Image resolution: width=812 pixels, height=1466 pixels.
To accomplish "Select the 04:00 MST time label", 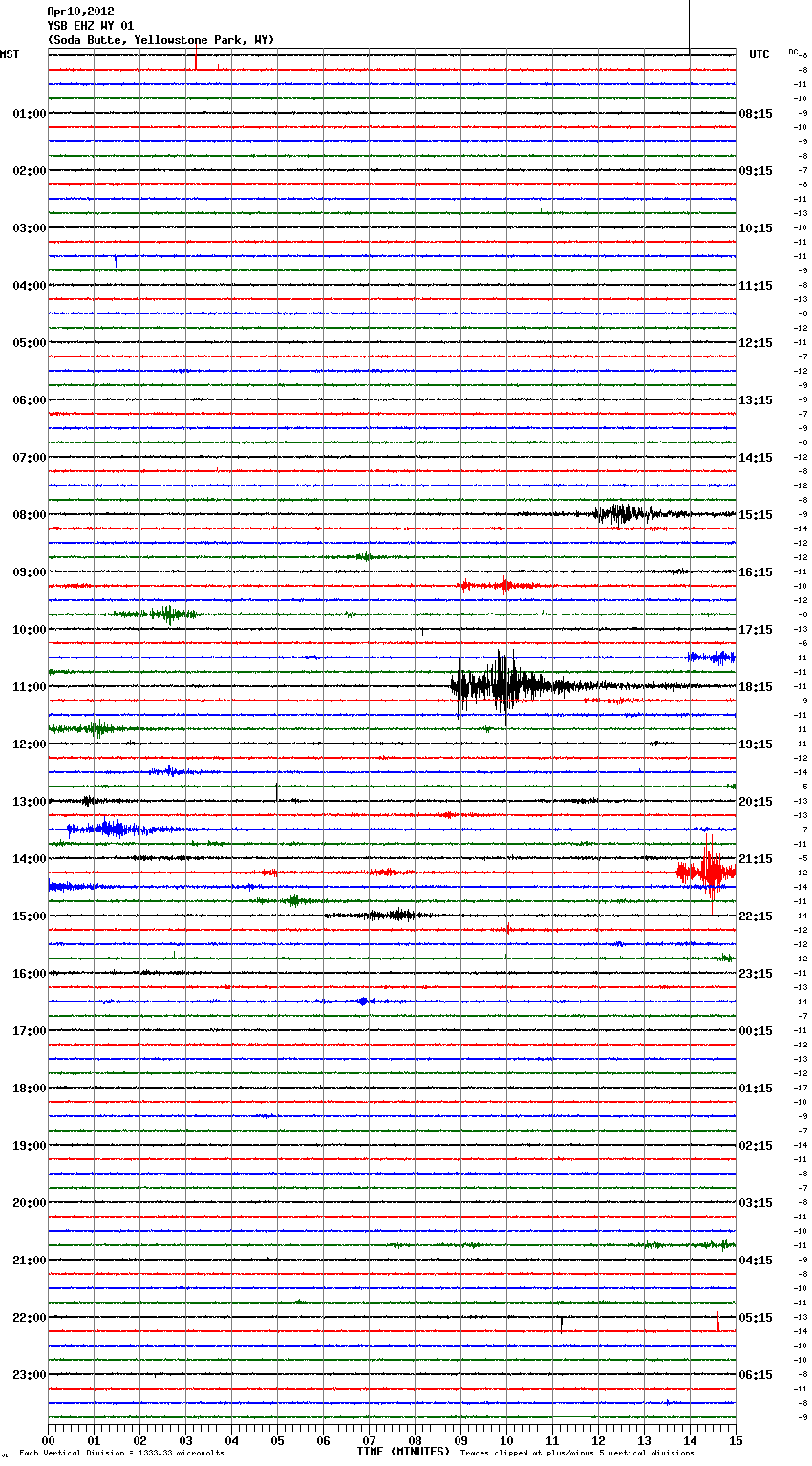I will [29, 286].
